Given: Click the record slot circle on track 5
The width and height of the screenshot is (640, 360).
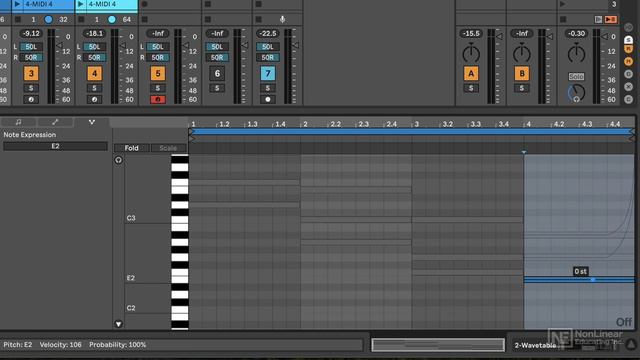Looking at the screenshot, I should pos(144,4).
